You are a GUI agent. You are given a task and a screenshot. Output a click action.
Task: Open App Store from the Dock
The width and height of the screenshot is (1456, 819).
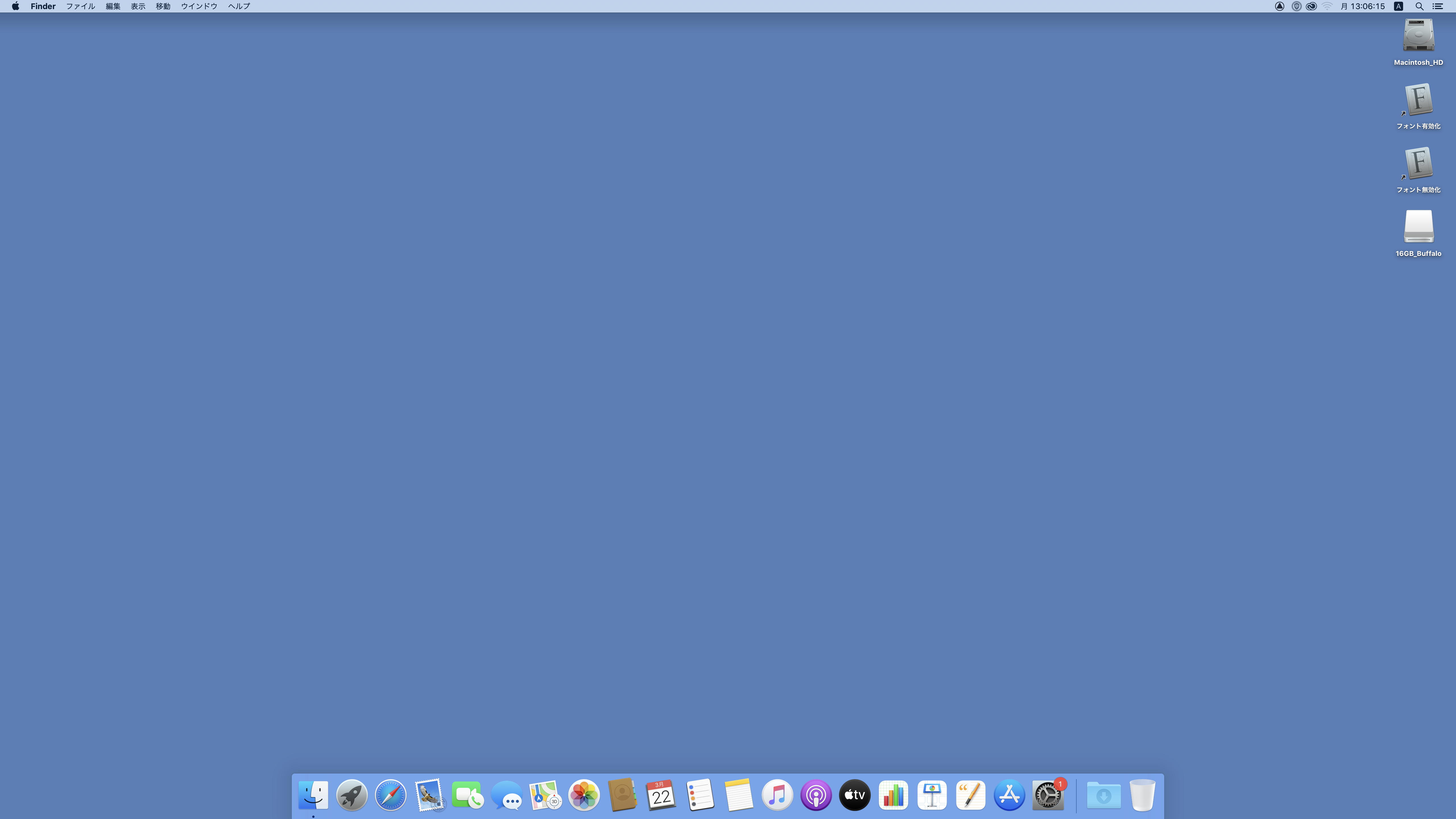point(1009,795)
